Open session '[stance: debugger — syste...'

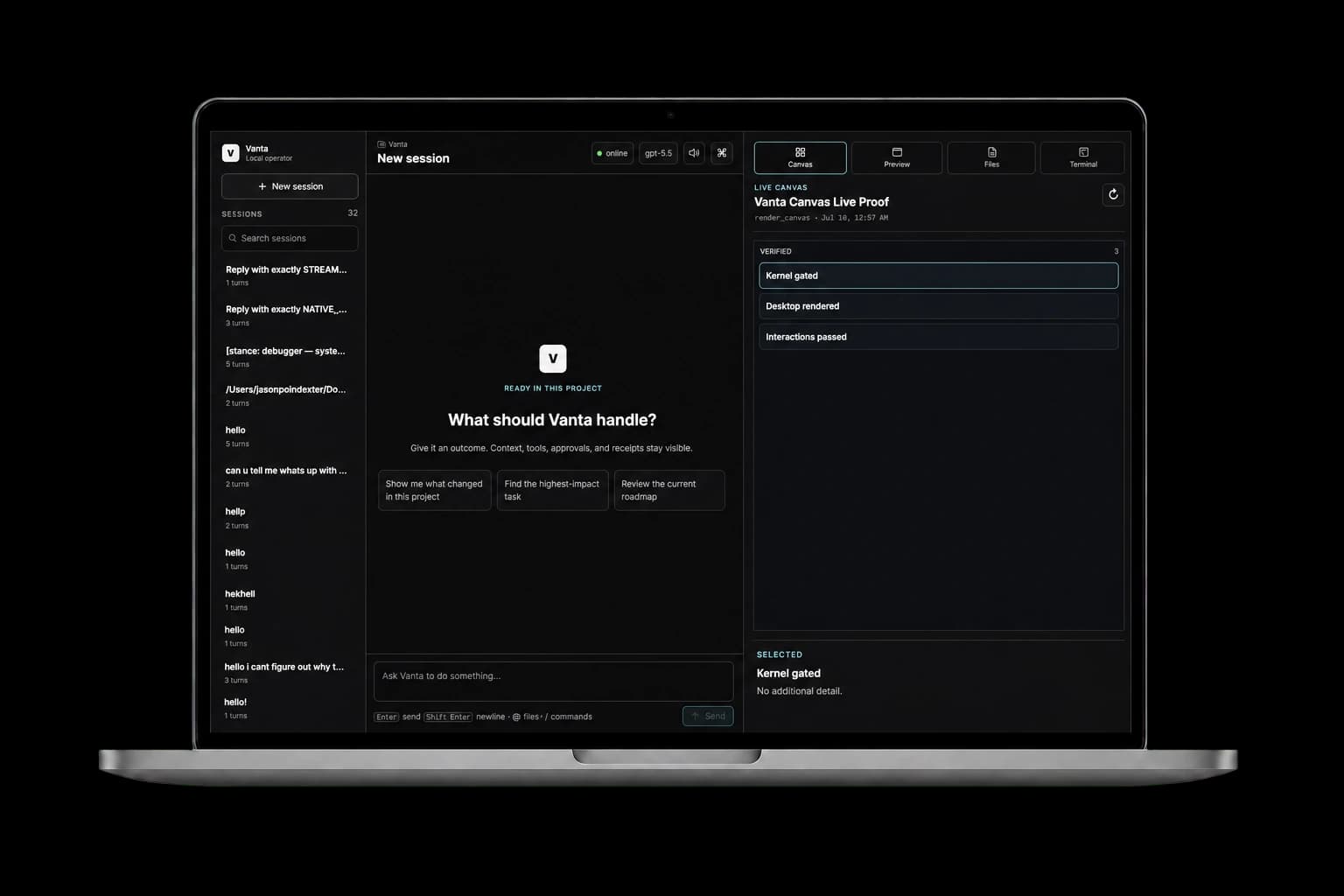click(289, 357)
